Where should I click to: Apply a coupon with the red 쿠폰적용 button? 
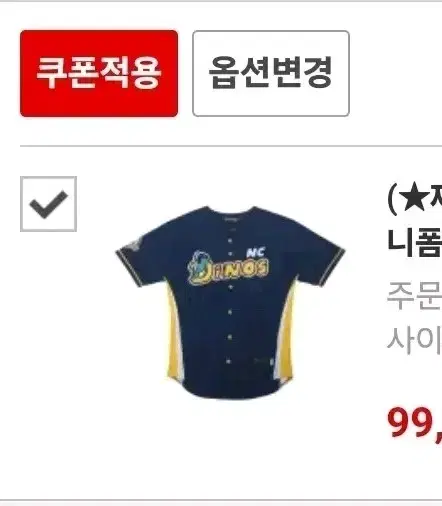pyautogui.click(x=99, y=73)
